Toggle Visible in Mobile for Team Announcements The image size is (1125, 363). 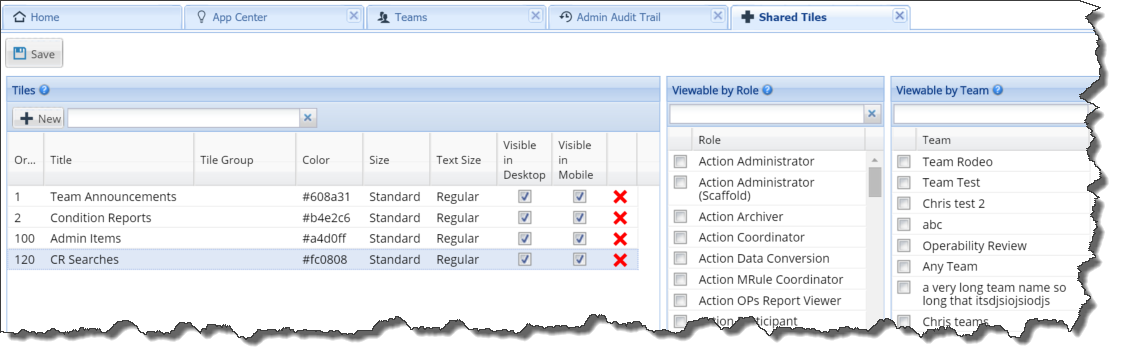579,197
